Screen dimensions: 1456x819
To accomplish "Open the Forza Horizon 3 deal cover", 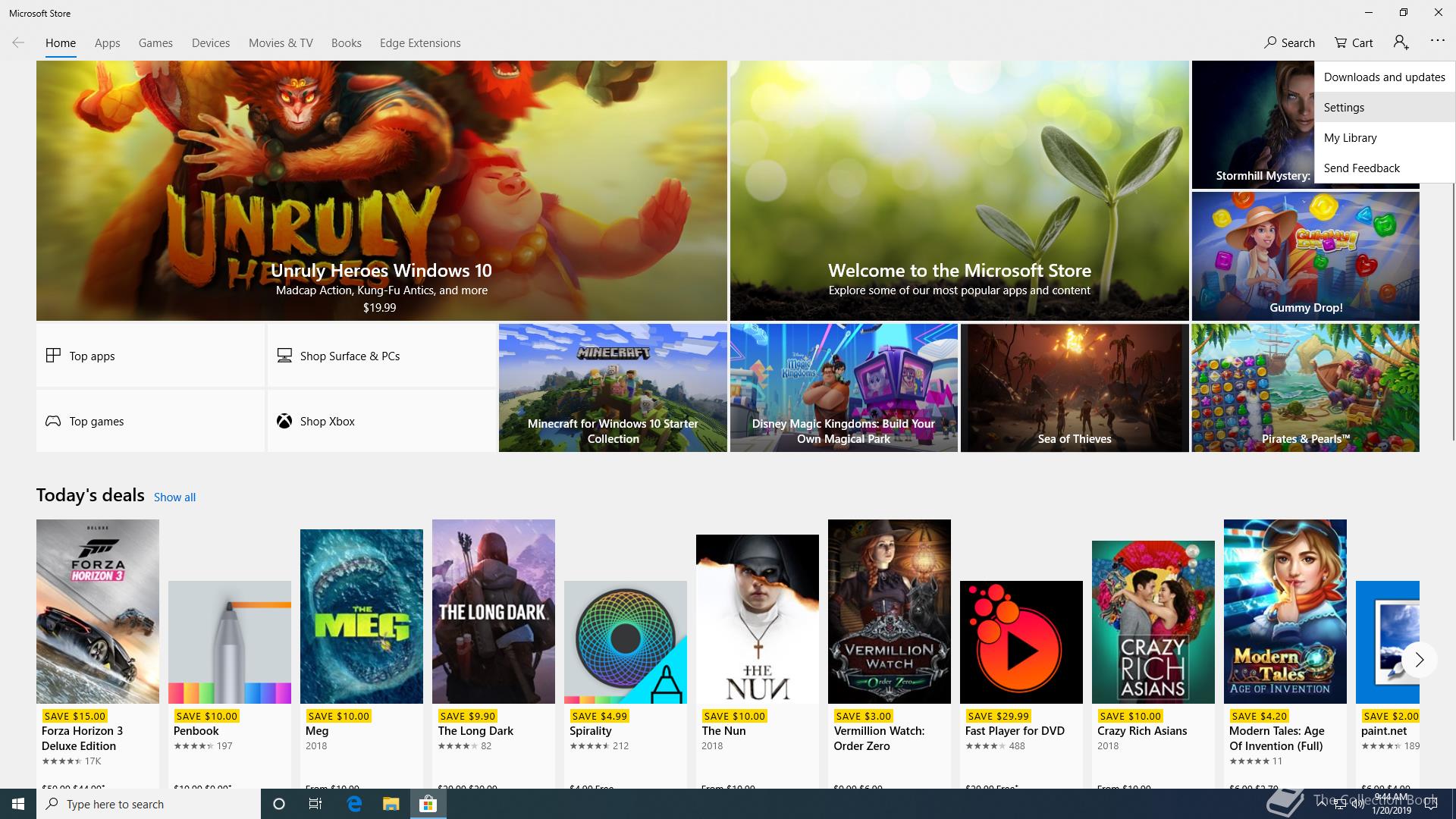I will (x=98, y=611).
